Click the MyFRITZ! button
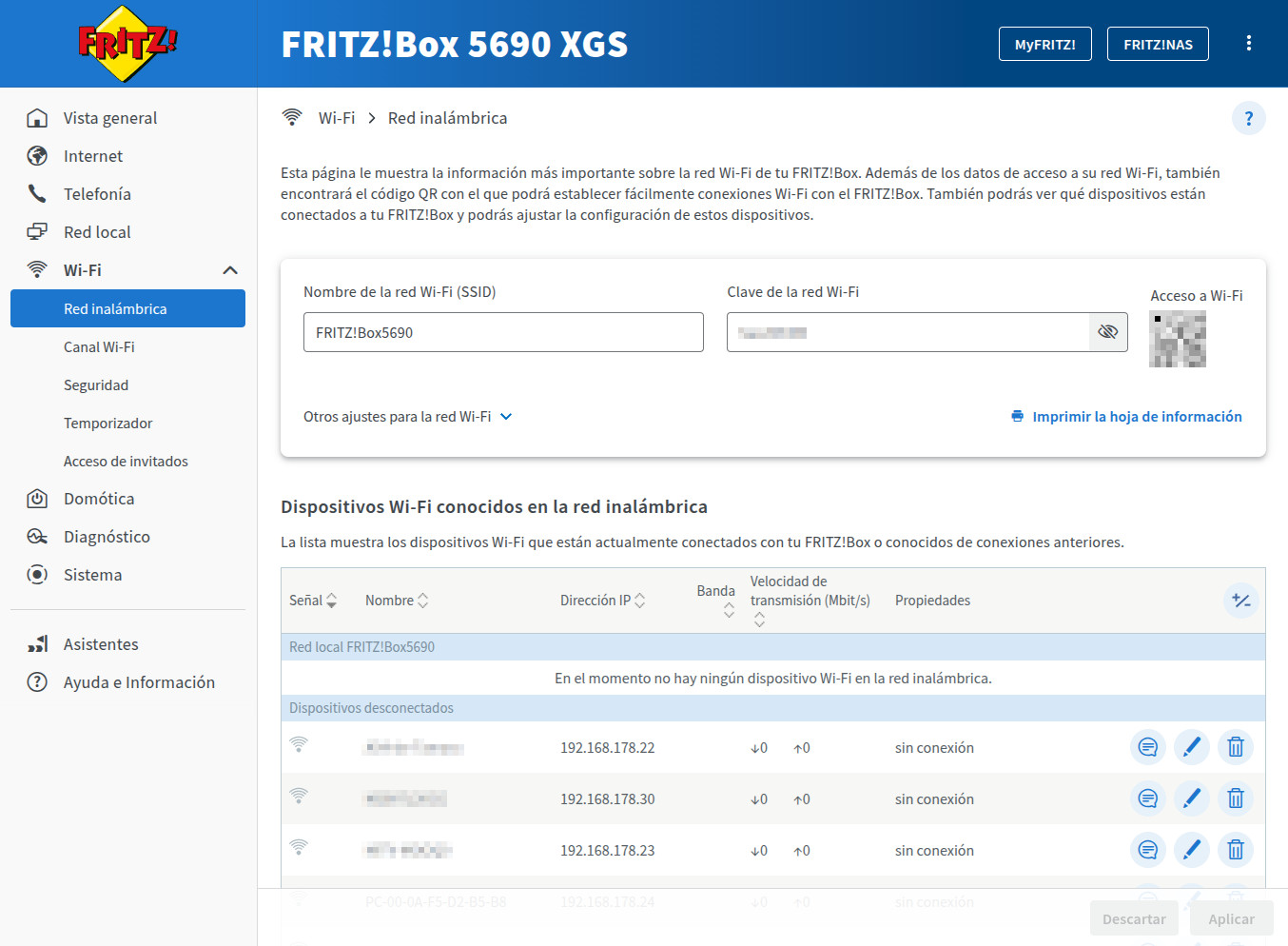The image size is (1288, 946). tap(1044, 44)
